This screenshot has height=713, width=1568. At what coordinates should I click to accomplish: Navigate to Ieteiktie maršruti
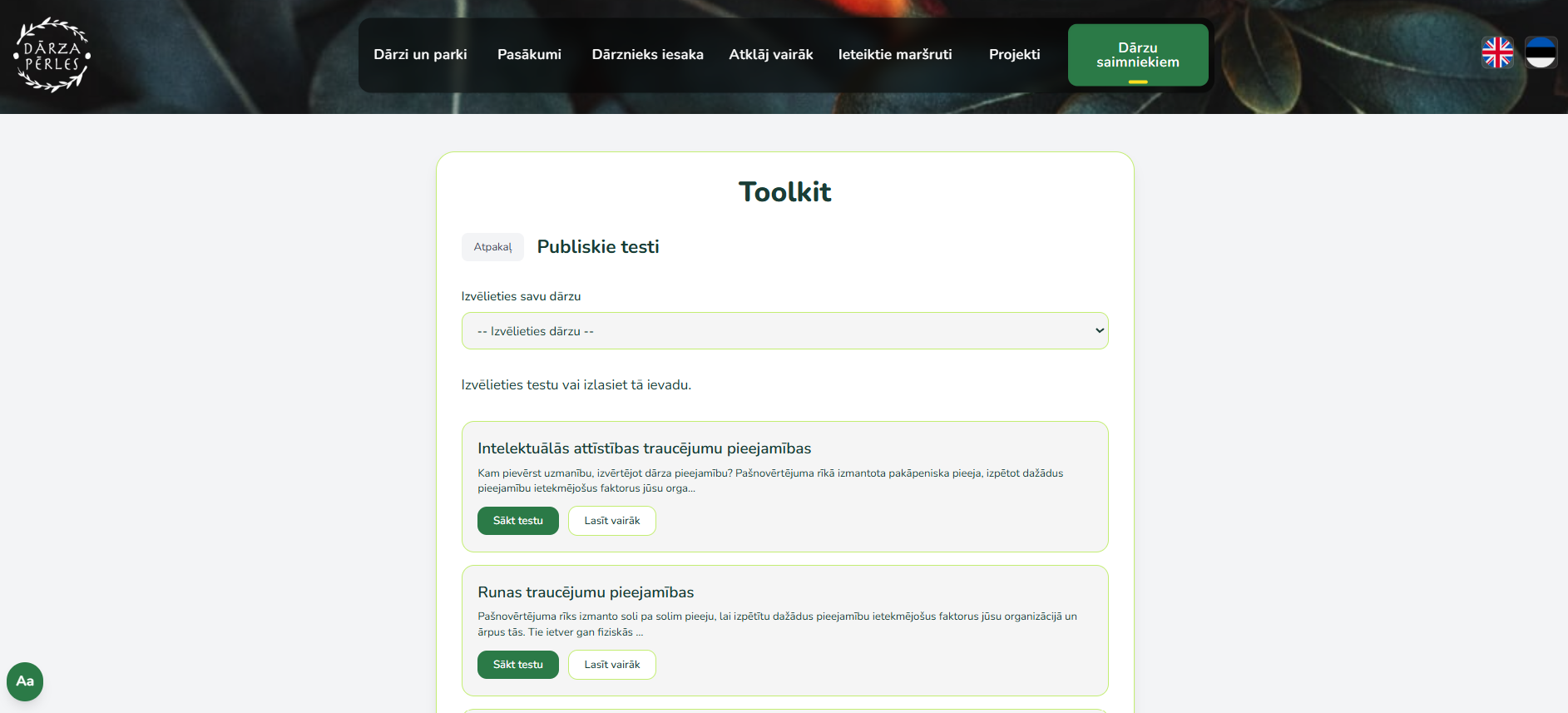[x=895, y=55]
